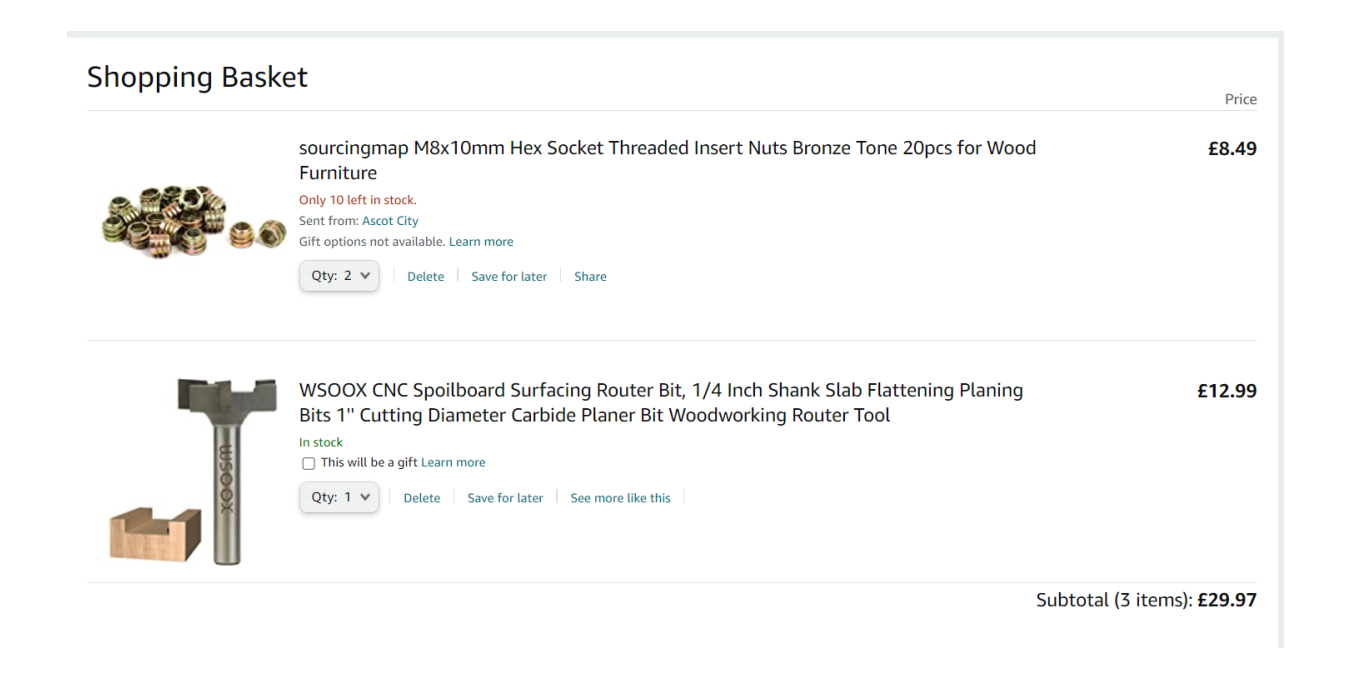Image resolution: width=1350 pixels, height=679 pixels.
Task: Expand the Qty: 2 quantity dropdown
Action: point(339,276)
